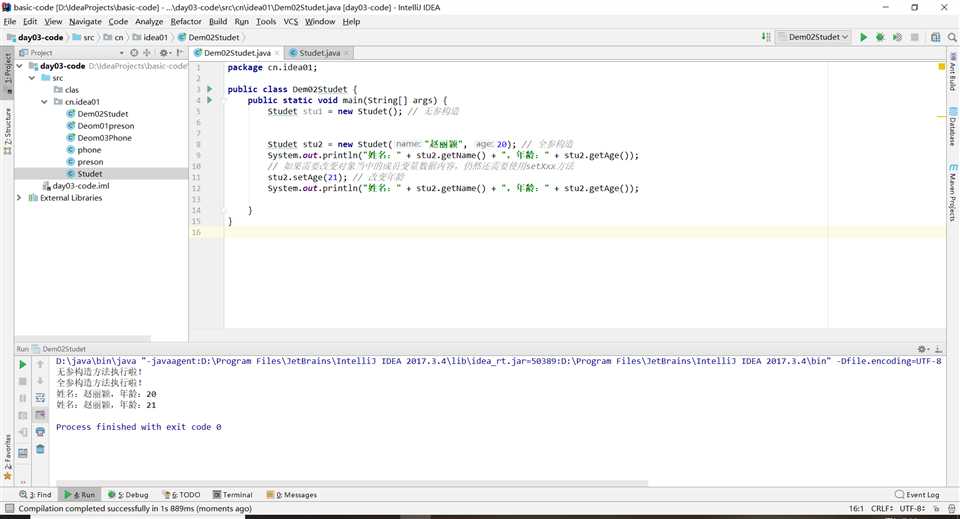960x519 pixels.
Task: Click tool window quick access icon bottom-left
Action: tap(9, 509)
